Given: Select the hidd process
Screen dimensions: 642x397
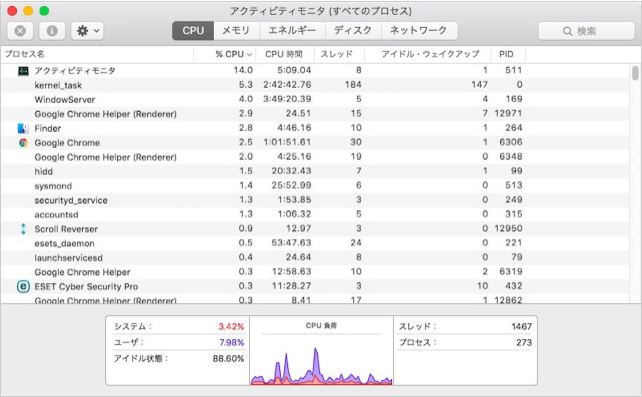Looking at the screenshot, I should [43, 171].
